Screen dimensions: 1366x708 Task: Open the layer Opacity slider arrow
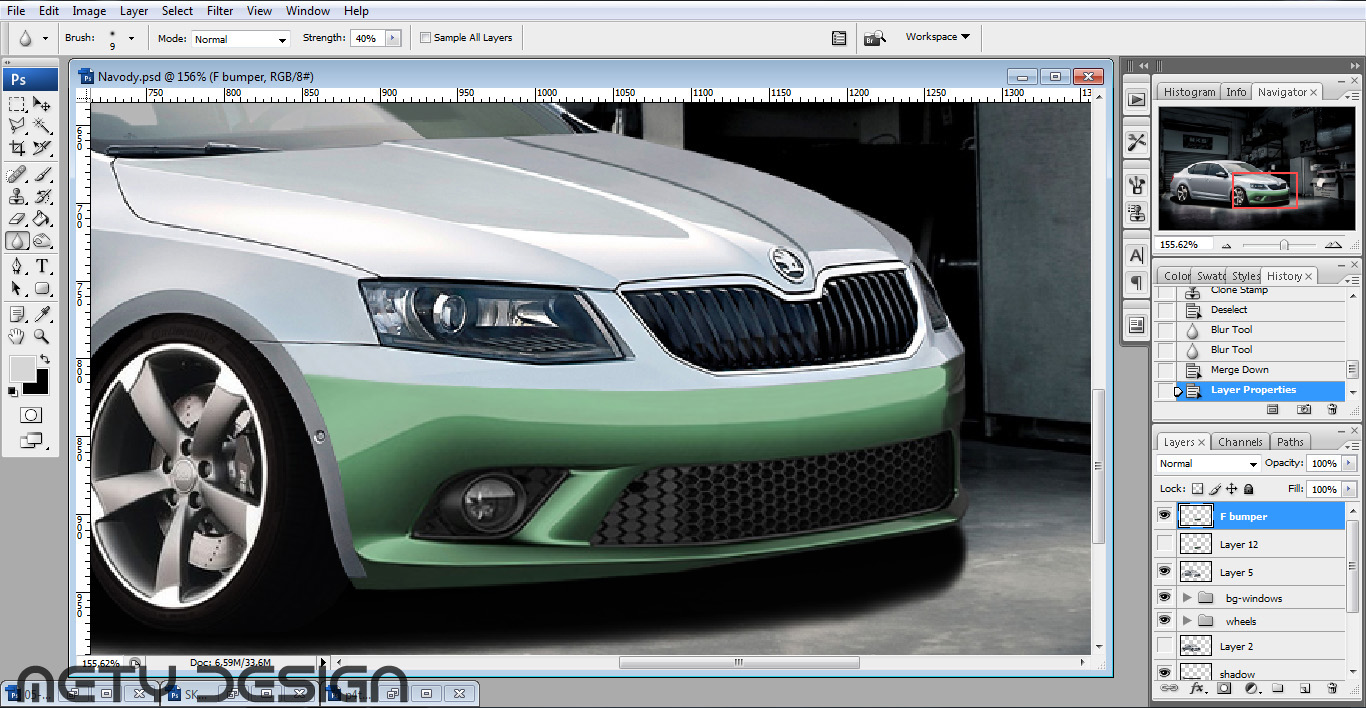click(x=1347, y=464)
